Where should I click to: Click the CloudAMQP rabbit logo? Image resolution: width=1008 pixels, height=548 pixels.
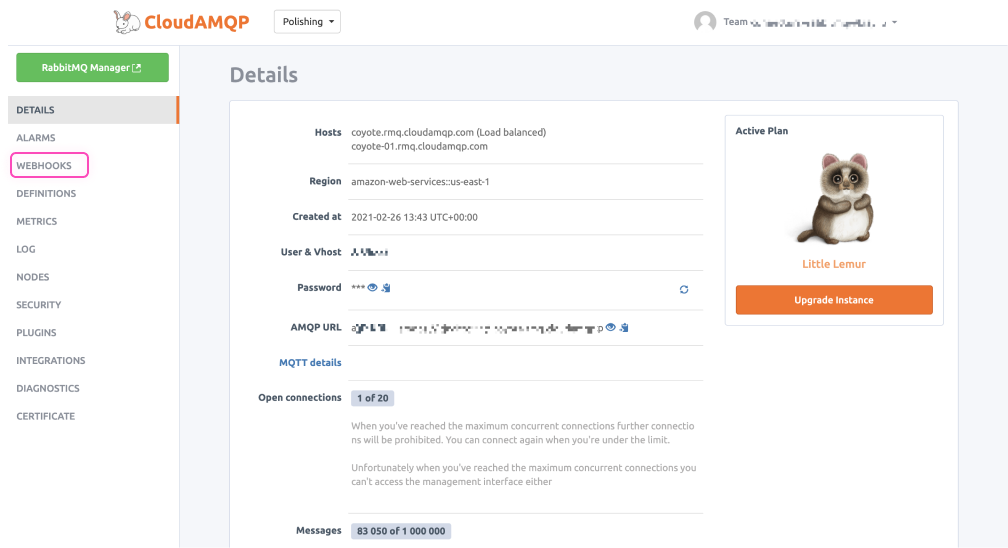pos(127,21)
